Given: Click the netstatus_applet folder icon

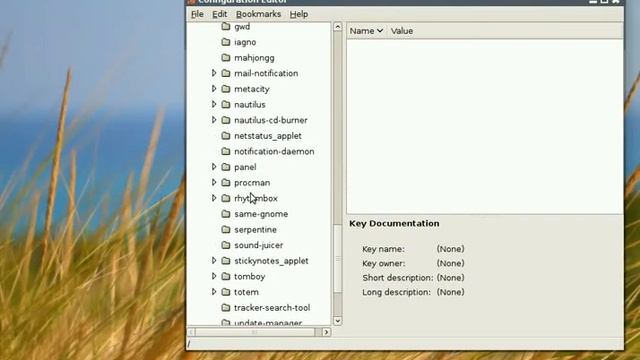Looking at the screenshot, I should 226,136.
